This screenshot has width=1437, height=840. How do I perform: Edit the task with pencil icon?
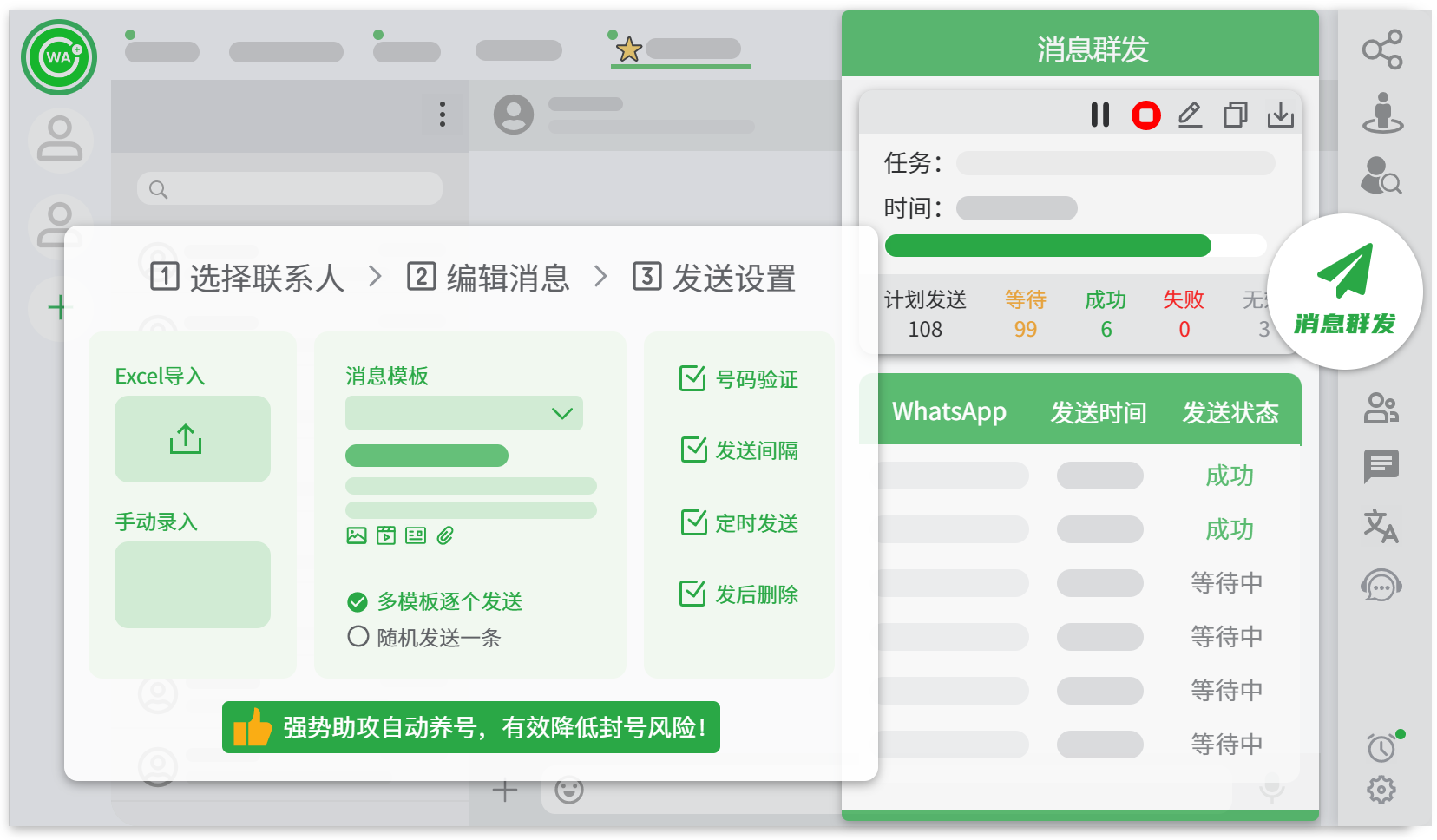[1190, 115]
